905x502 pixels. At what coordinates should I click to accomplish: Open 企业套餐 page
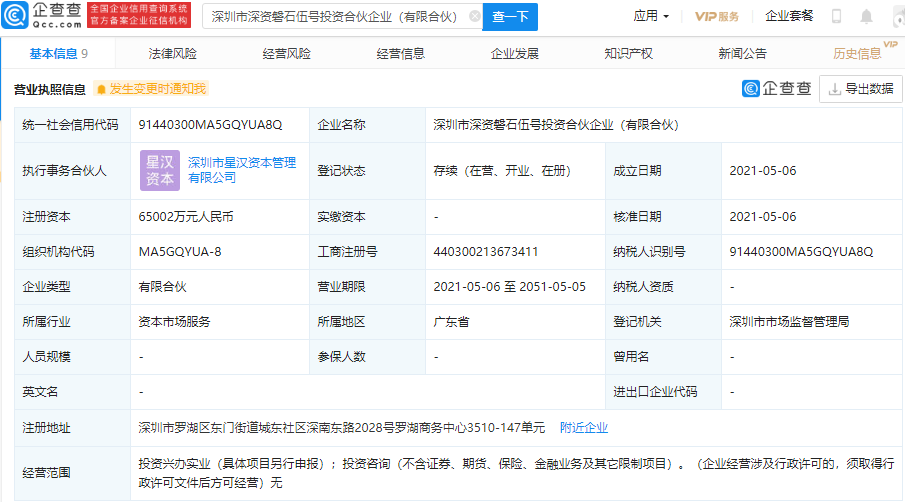(789, 16)
